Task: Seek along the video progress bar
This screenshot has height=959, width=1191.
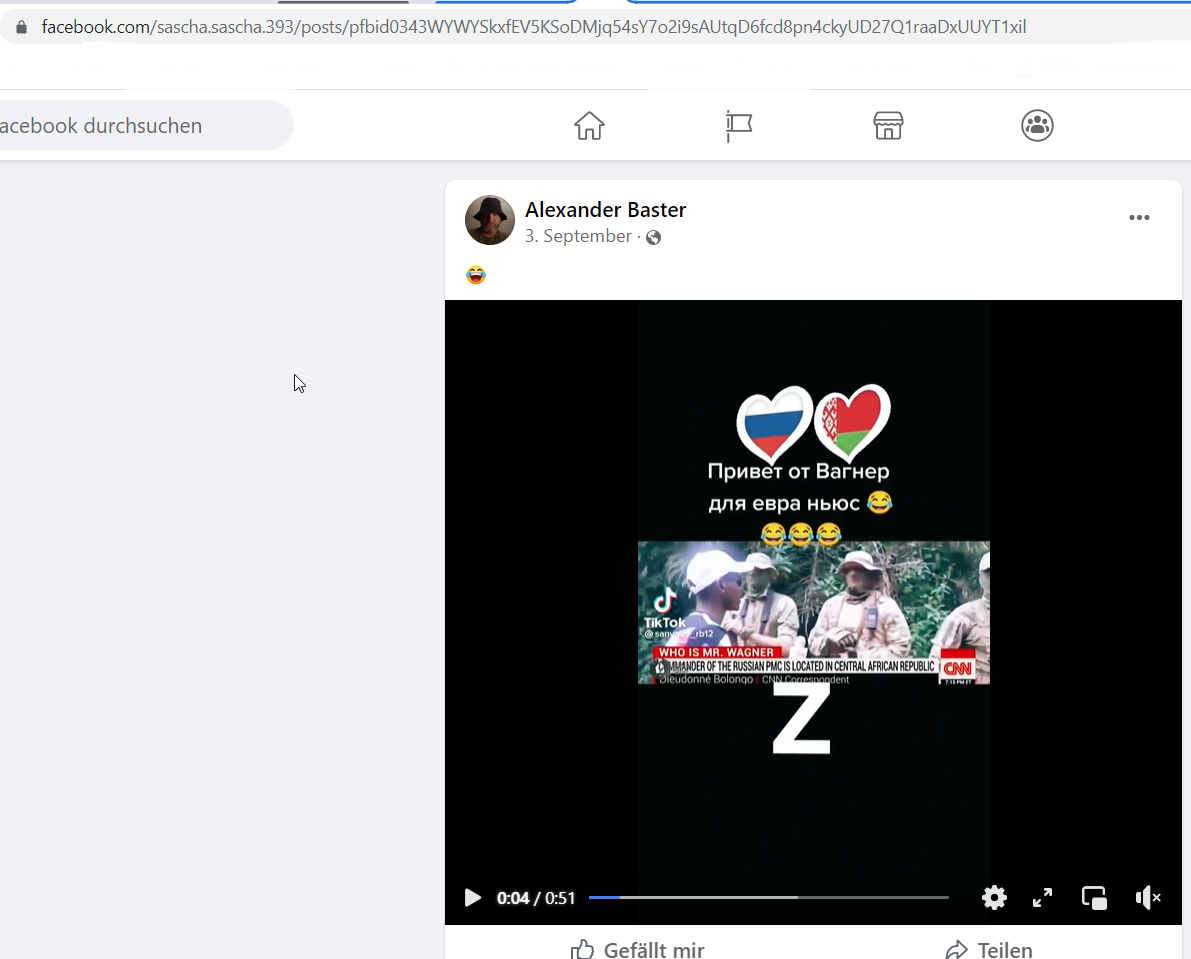Action: click(x=768, y=897)
